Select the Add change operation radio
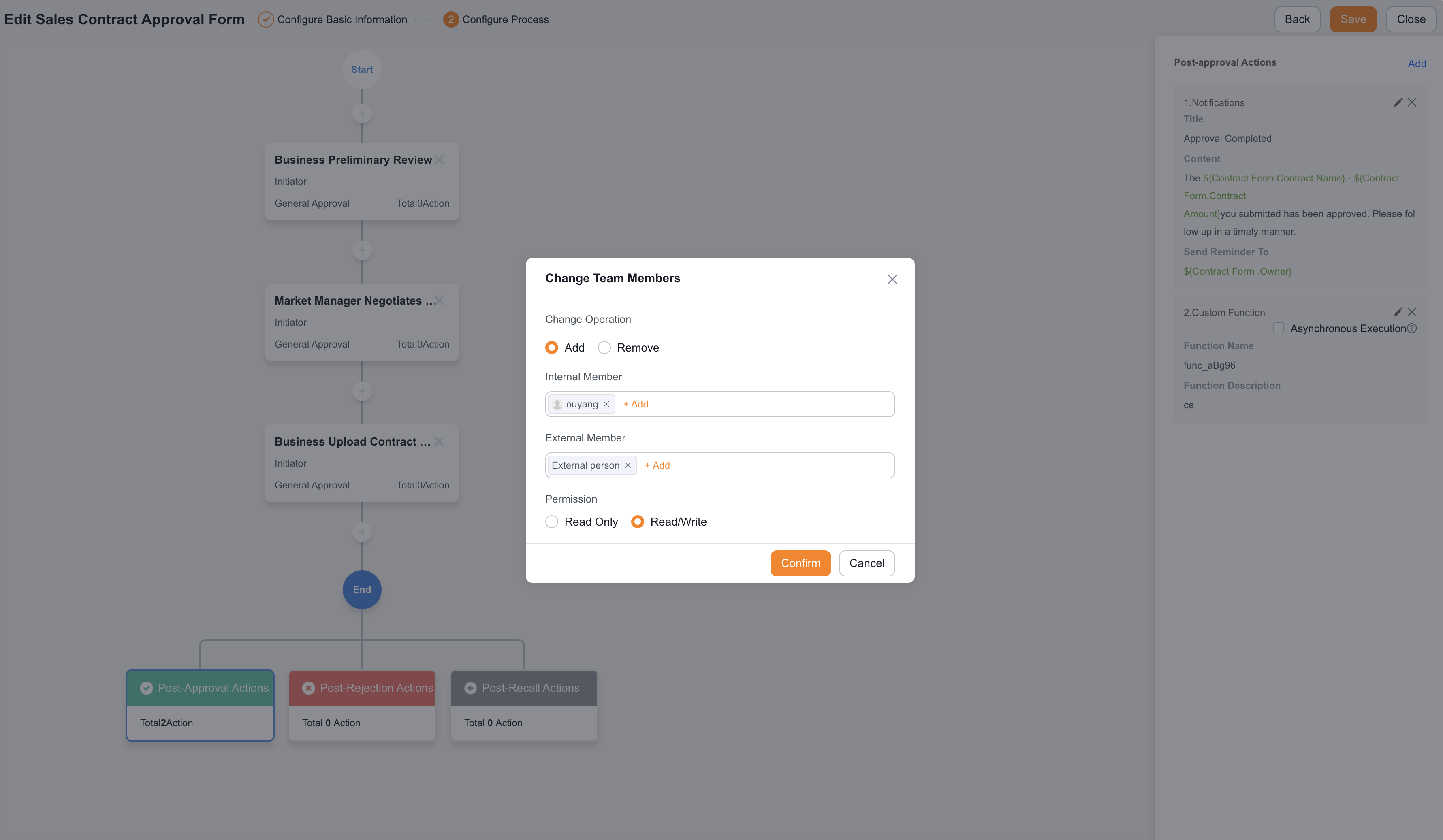Screen dimensions: 1443x840 (551, 348)
